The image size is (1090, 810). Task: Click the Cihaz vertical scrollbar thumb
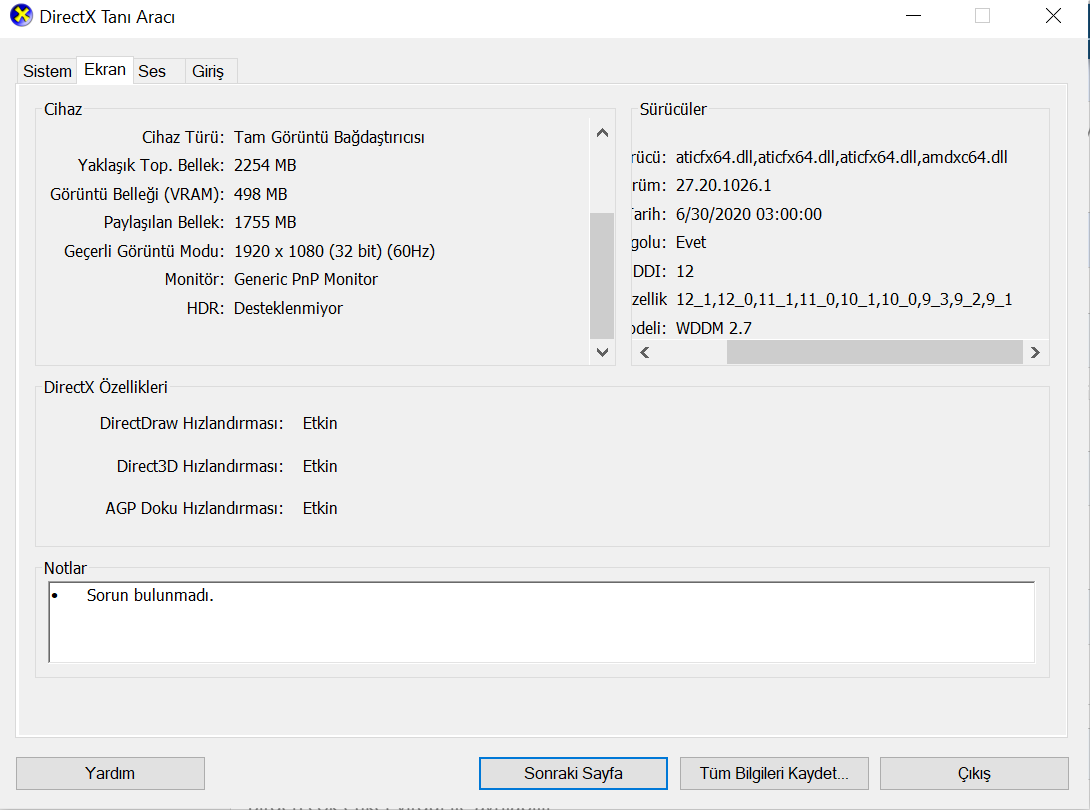pyautogui.click(x=602, y=275)
